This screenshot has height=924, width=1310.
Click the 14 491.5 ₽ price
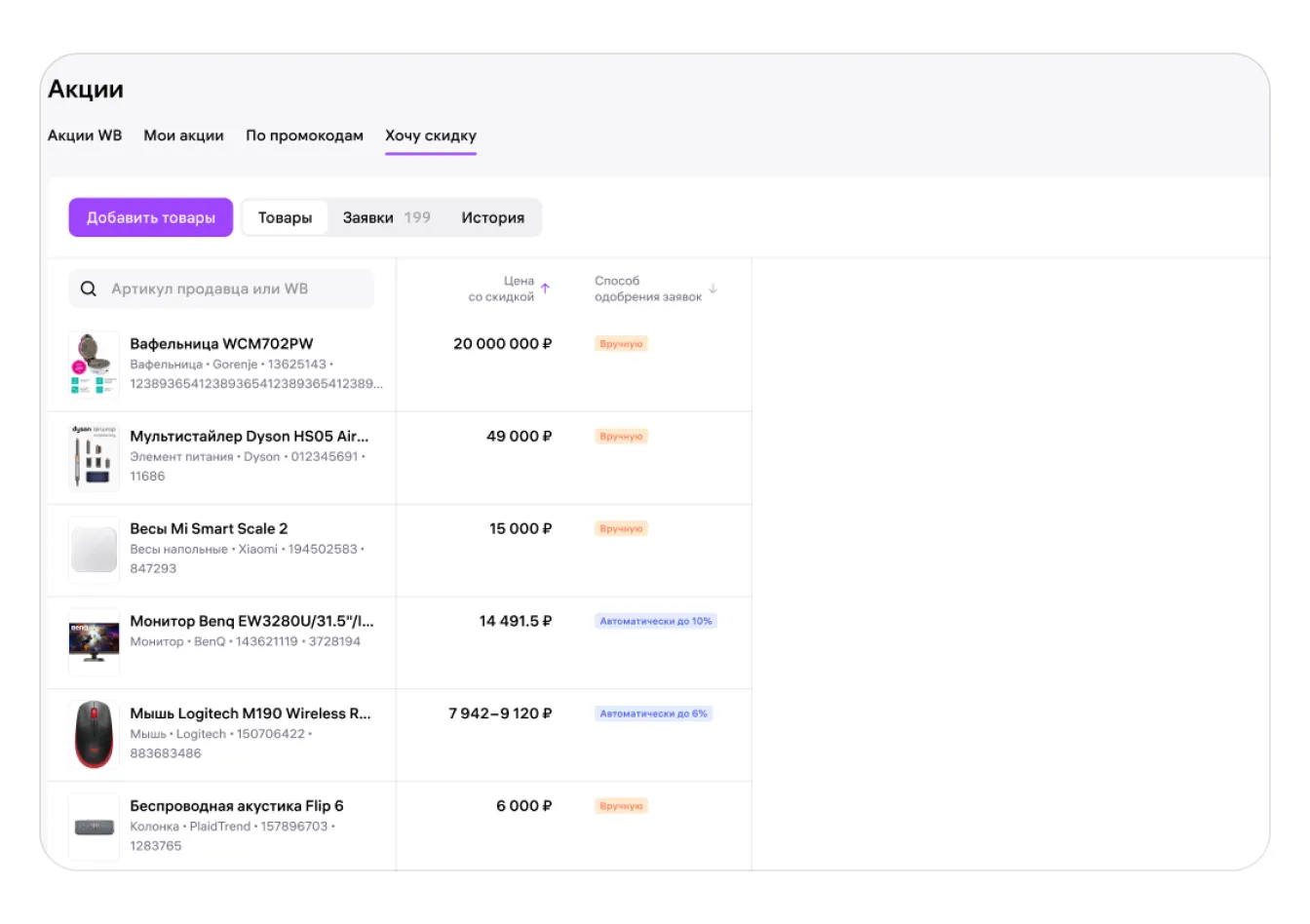516,621
